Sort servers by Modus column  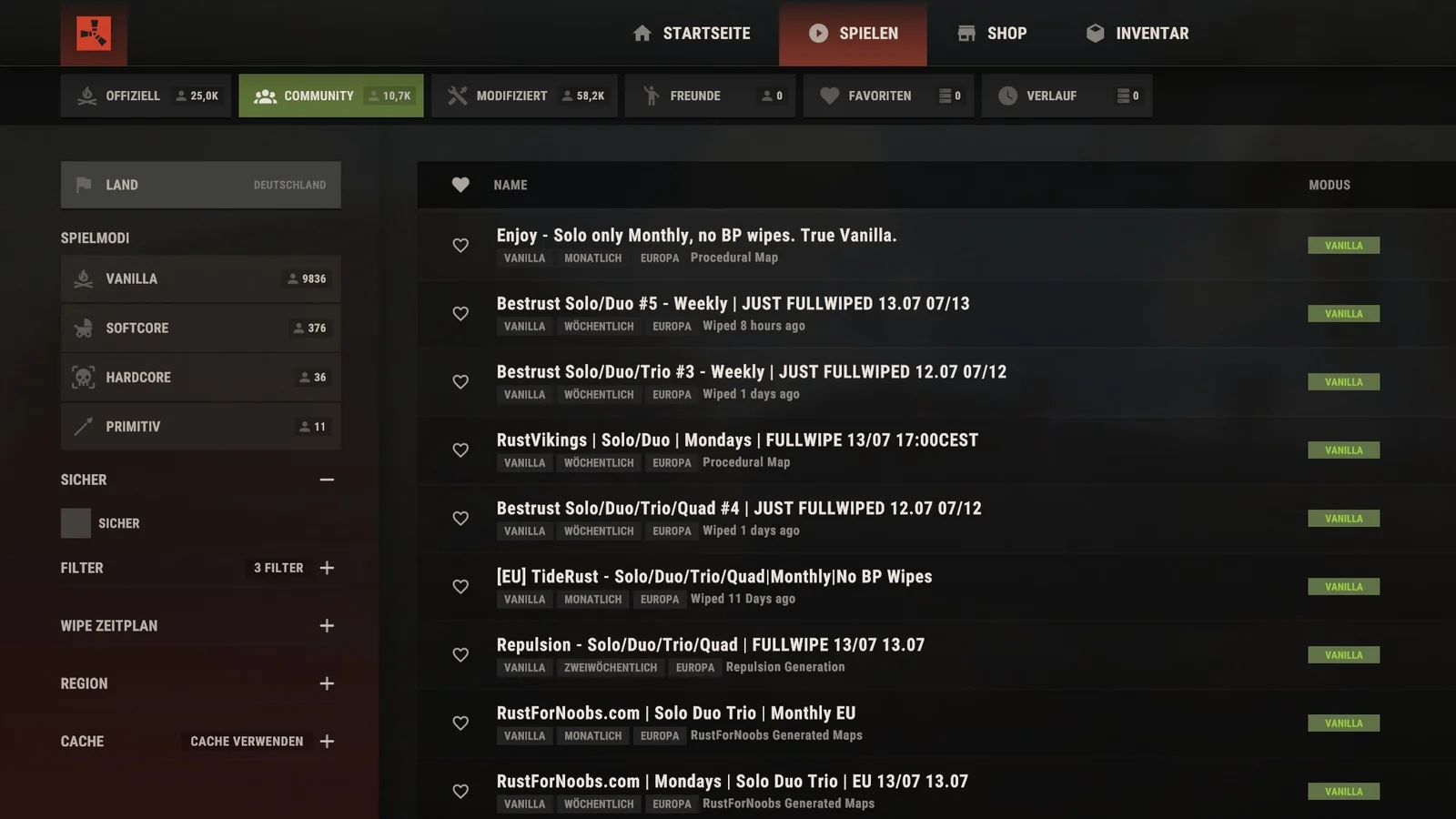coord(1330,185)
